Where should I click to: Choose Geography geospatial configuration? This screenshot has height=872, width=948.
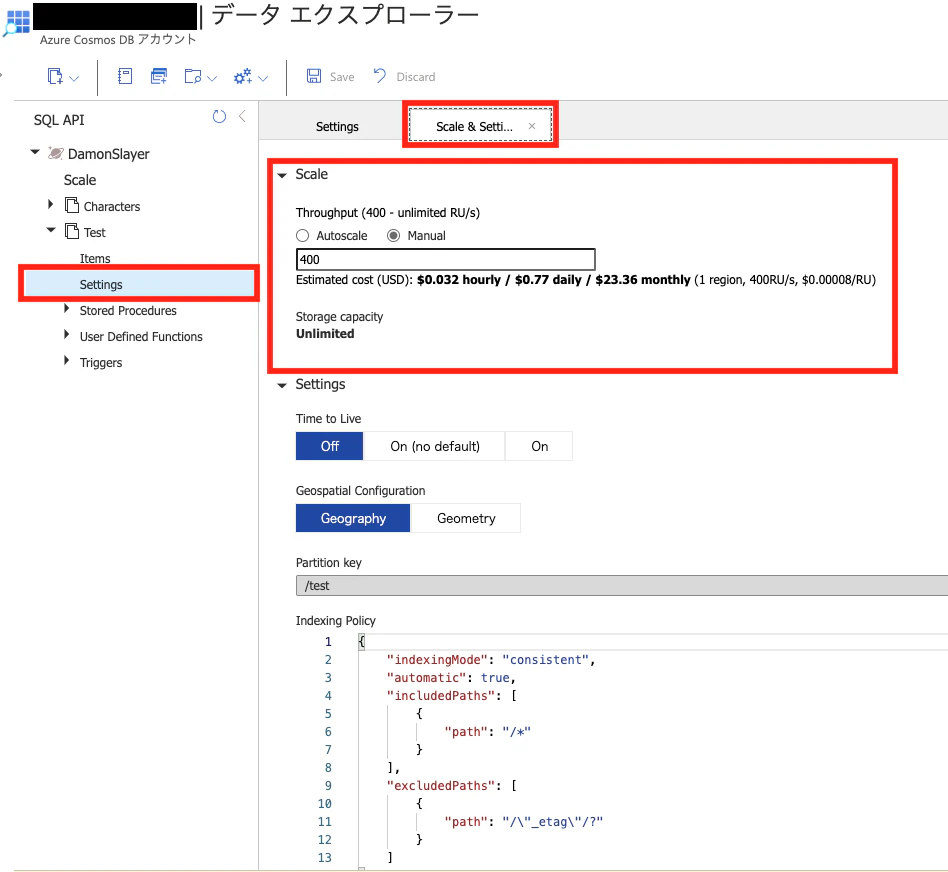(353, 518)
